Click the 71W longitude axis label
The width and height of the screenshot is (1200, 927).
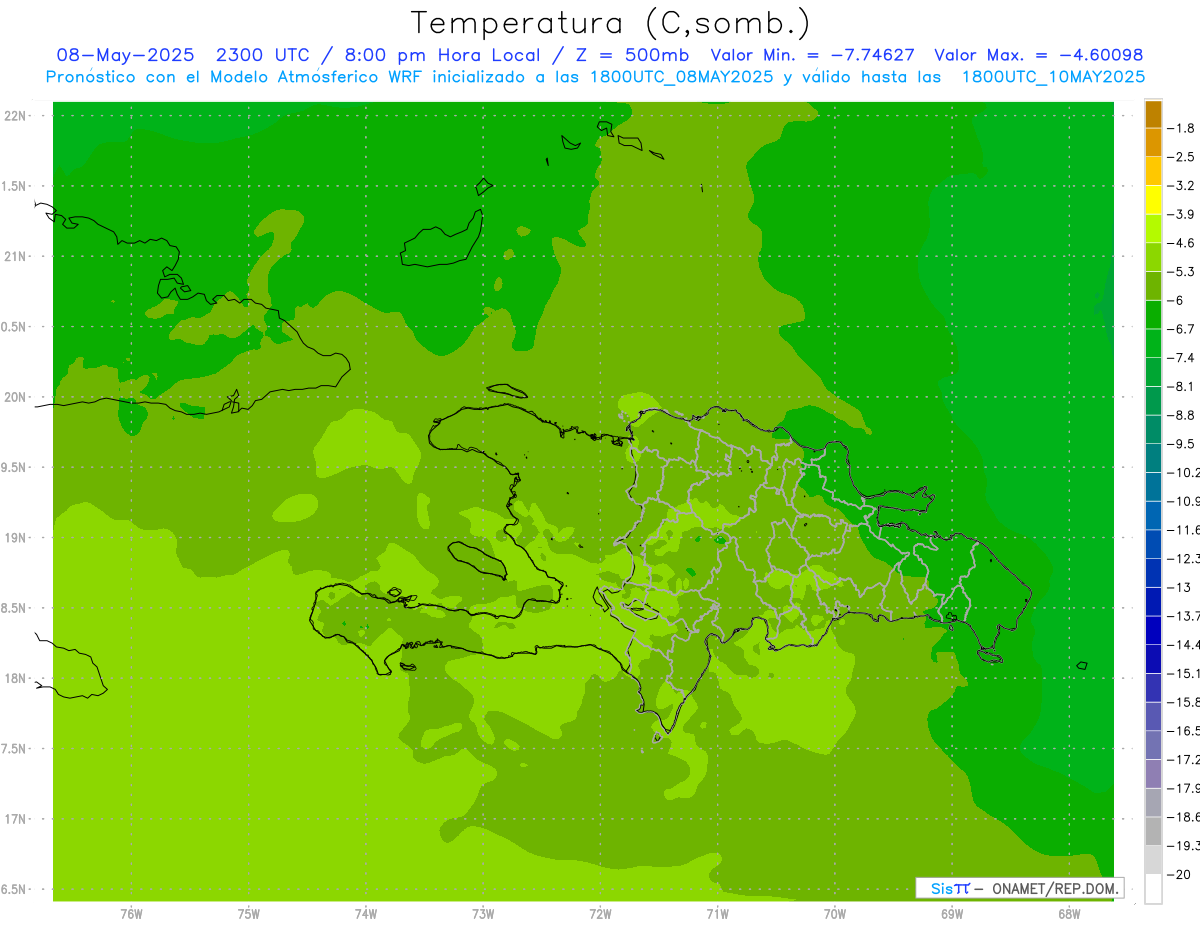(x=717, y=914)
